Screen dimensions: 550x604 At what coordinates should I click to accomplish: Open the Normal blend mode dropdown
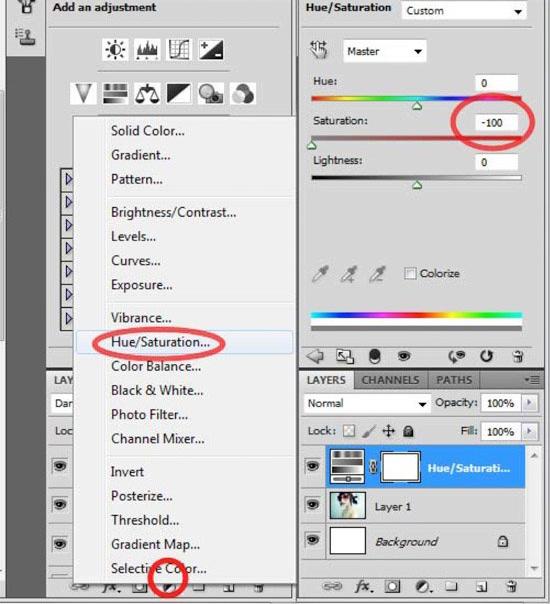pos(367,403)
